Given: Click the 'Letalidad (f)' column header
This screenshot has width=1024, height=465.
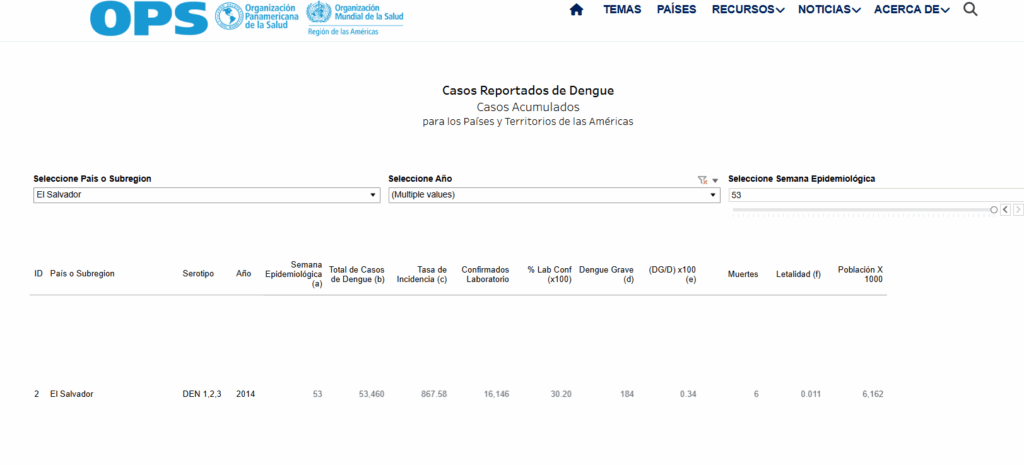Looking at the screenshot, I should (798, 274).
